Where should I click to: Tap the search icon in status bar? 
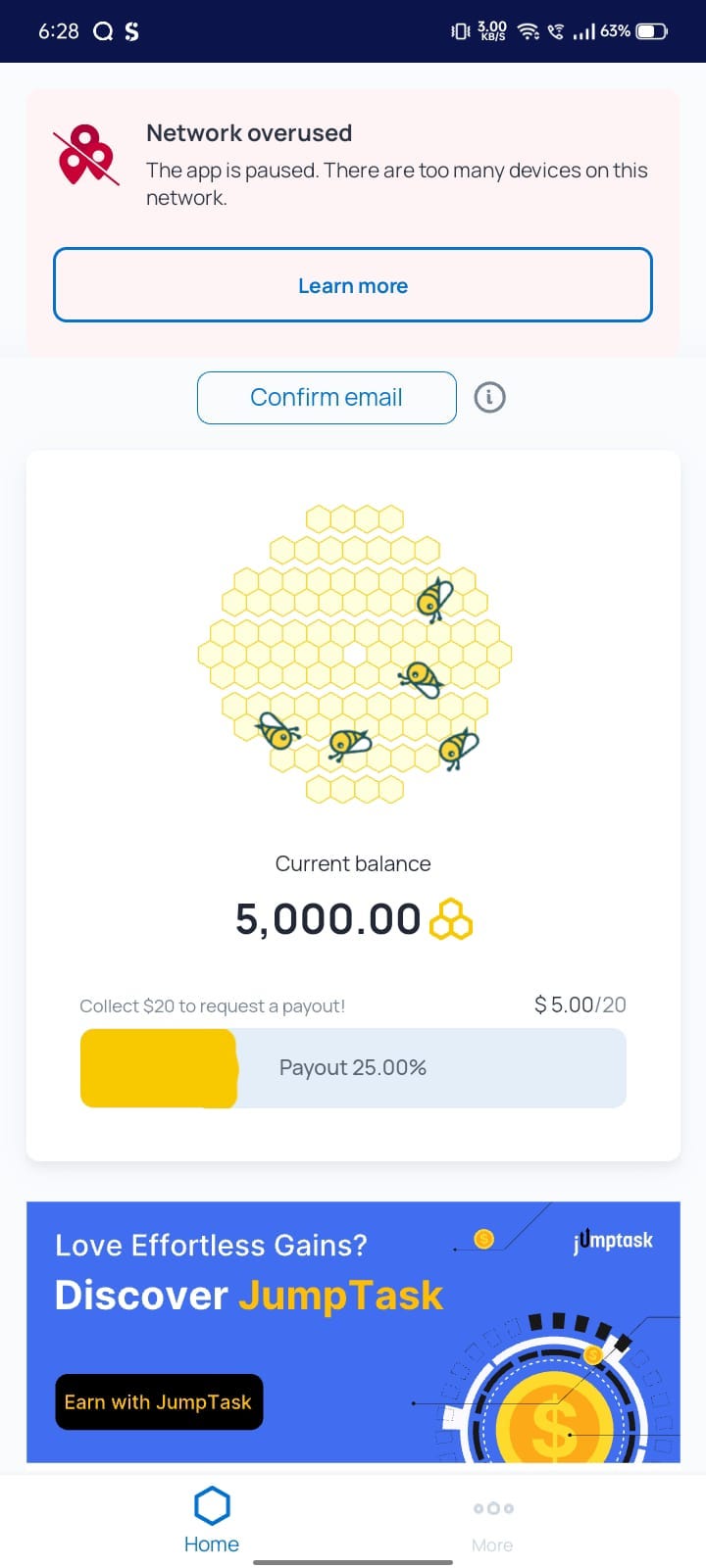coord(103,31)
